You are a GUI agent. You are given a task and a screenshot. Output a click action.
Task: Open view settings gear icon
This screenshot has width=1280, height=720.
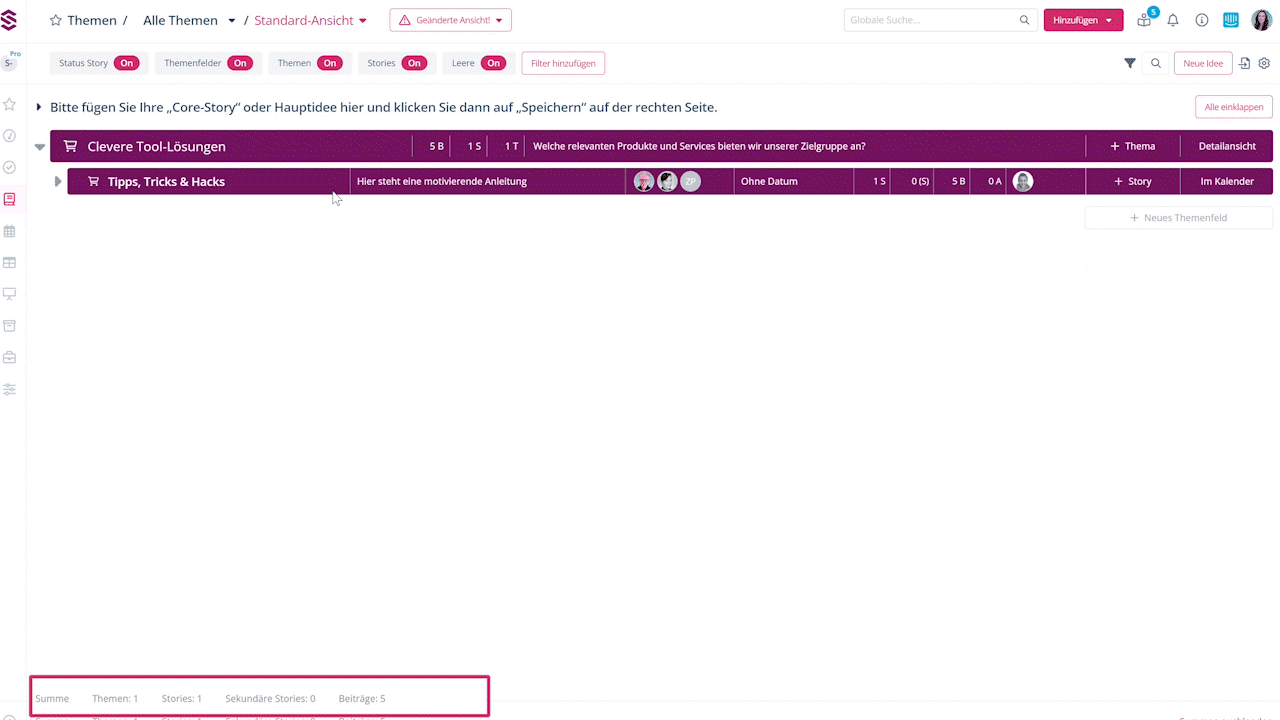click(1264, 63)
